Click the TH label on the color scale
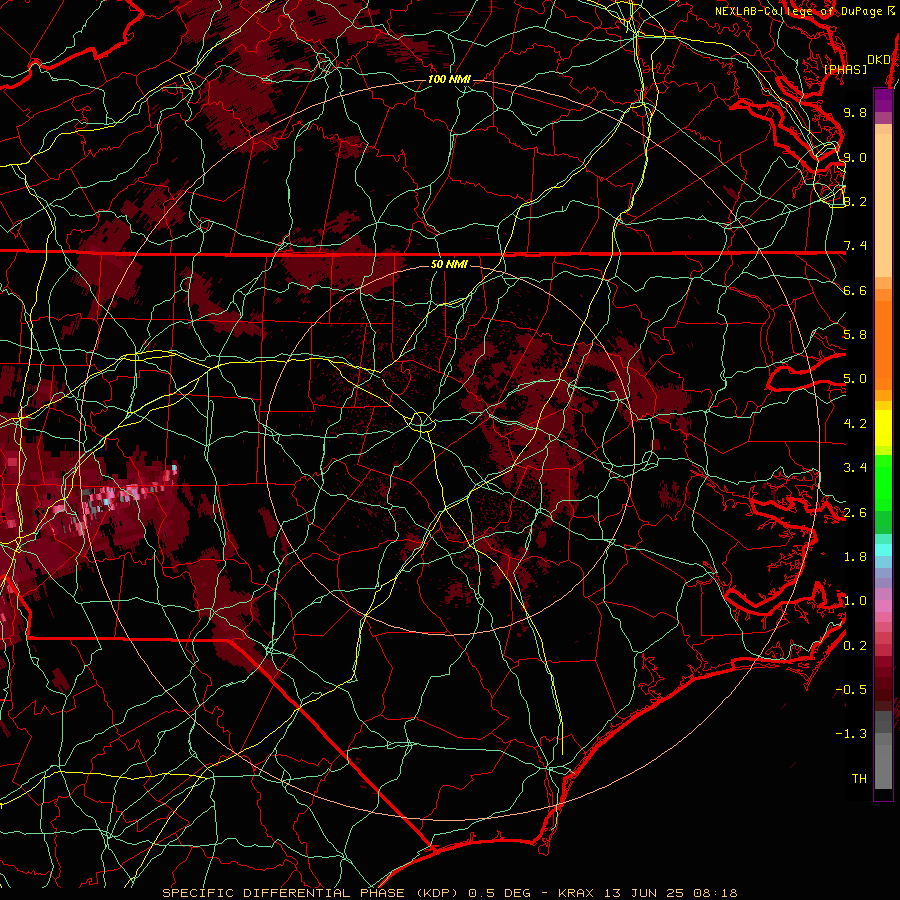This screenshot has width=900, height=900. [859, 779]
